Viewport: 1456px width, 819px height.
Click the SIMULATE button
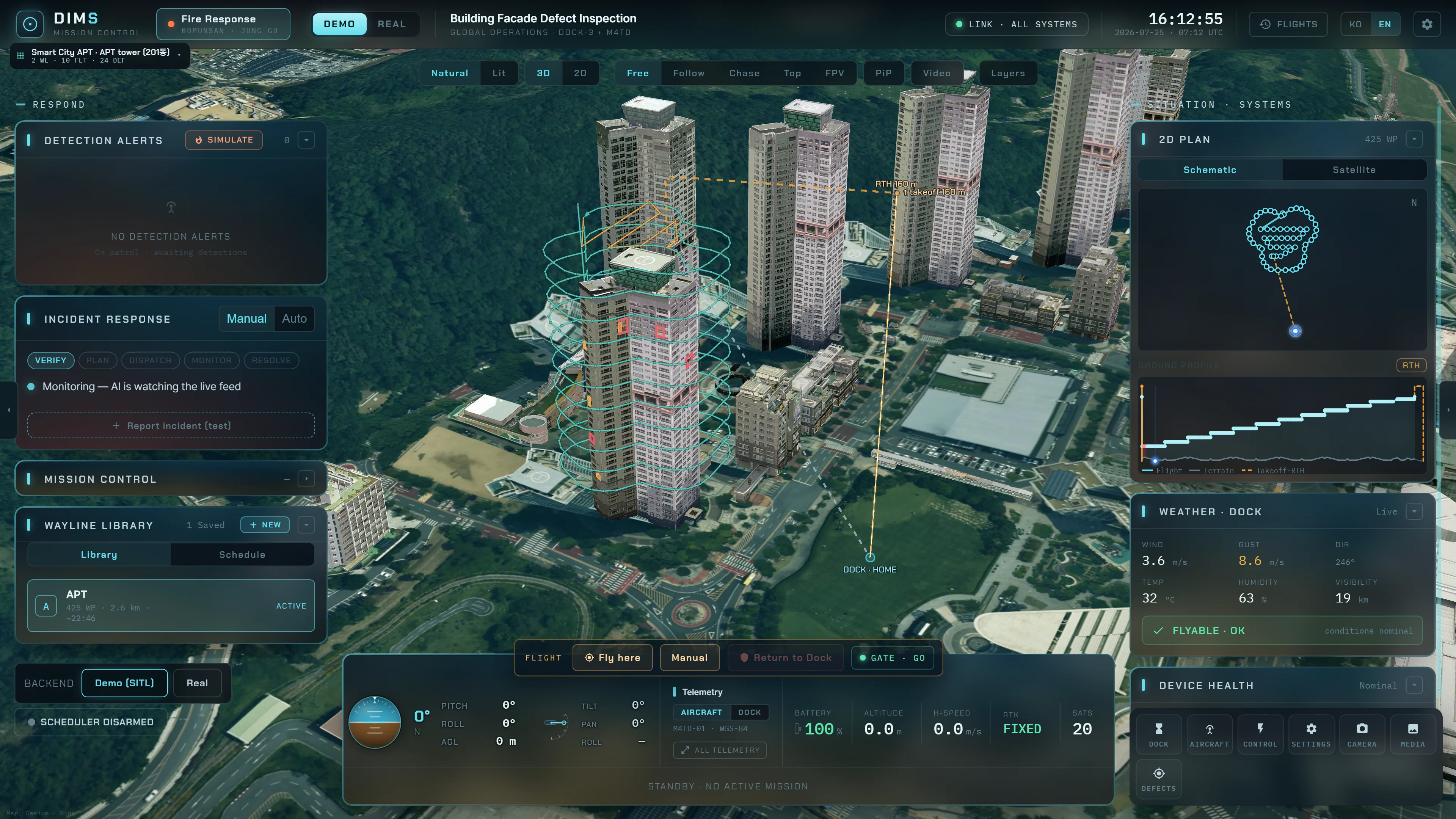[224, 140]
